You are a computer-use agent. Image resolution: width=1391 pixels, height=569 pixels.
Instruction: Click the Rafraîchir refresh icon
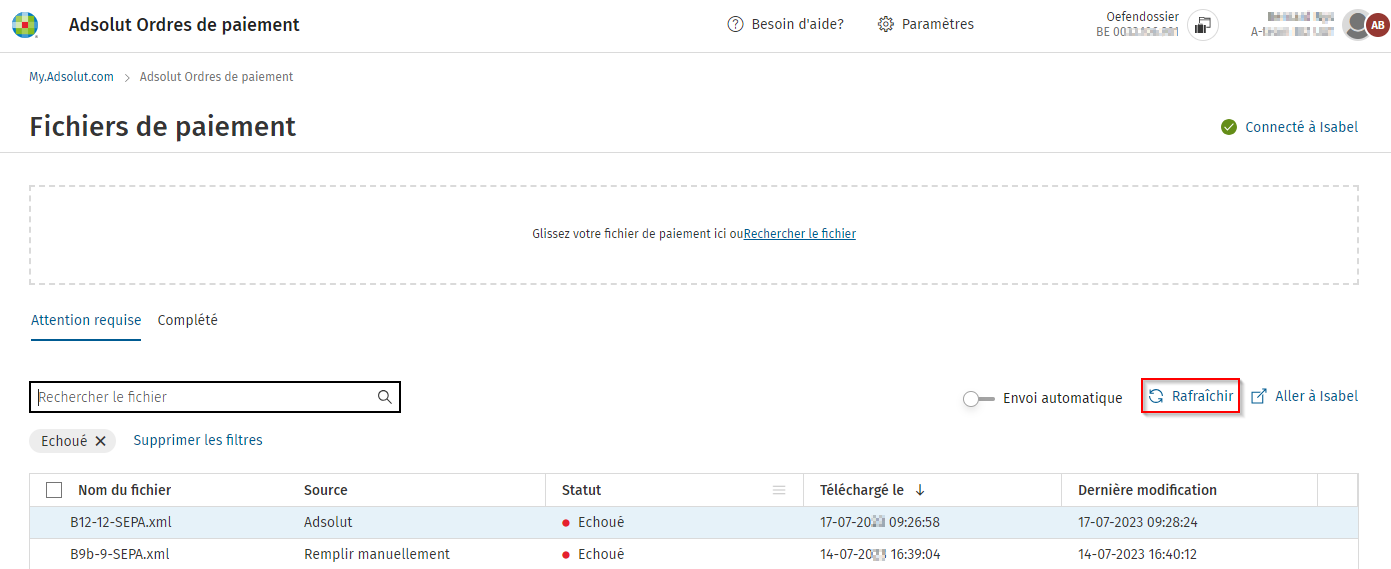[1156, 396]
